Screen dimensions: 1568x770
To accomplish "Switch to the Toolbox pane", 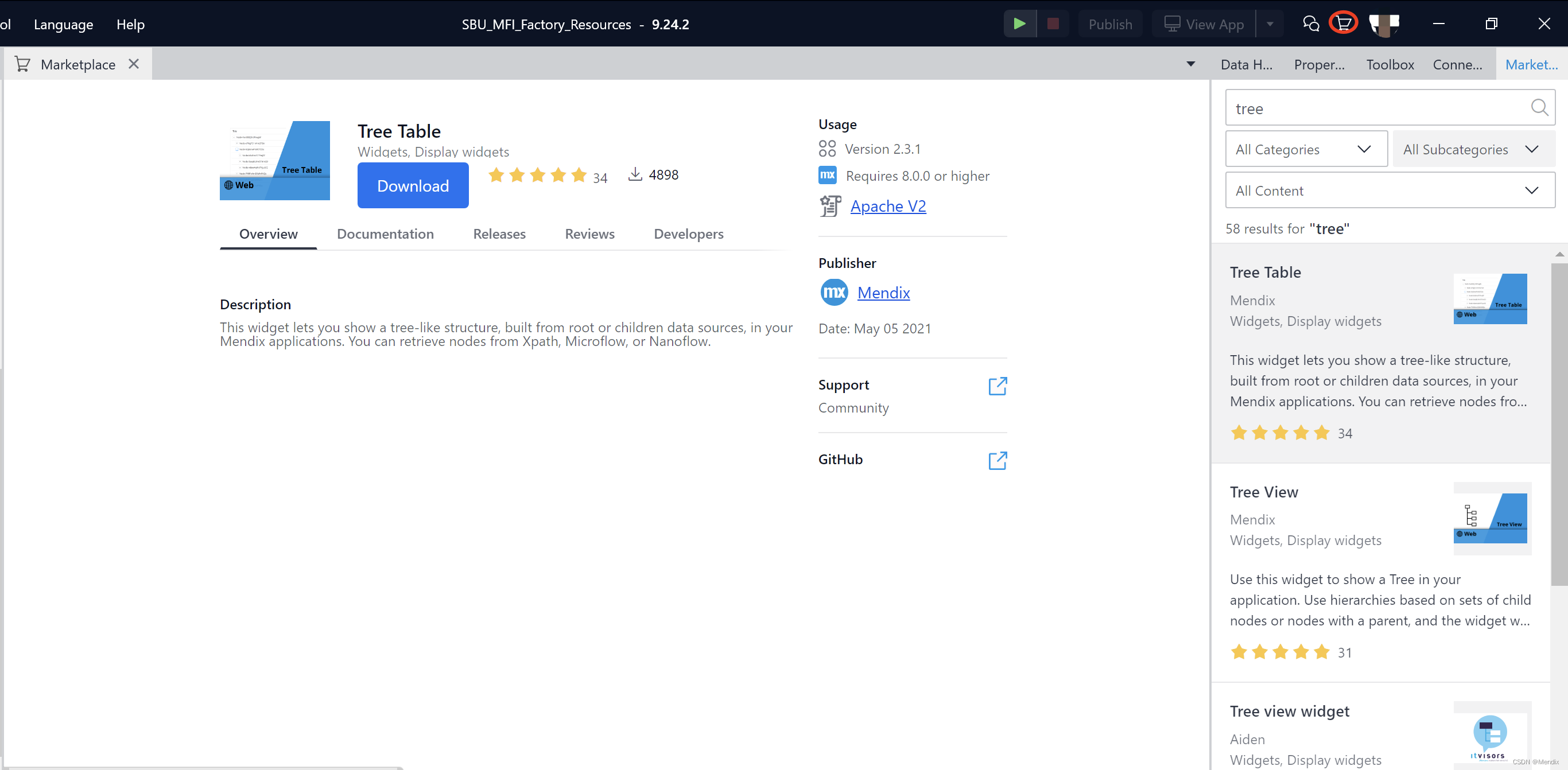I will pos(1390,64).
